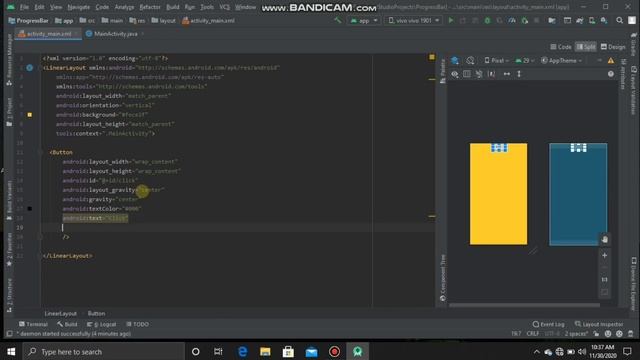This screenshot has width=640, height=360.
Task: Click the LinearLayout breadcrumb at editor bottom
Action: (x=60, y=313)
